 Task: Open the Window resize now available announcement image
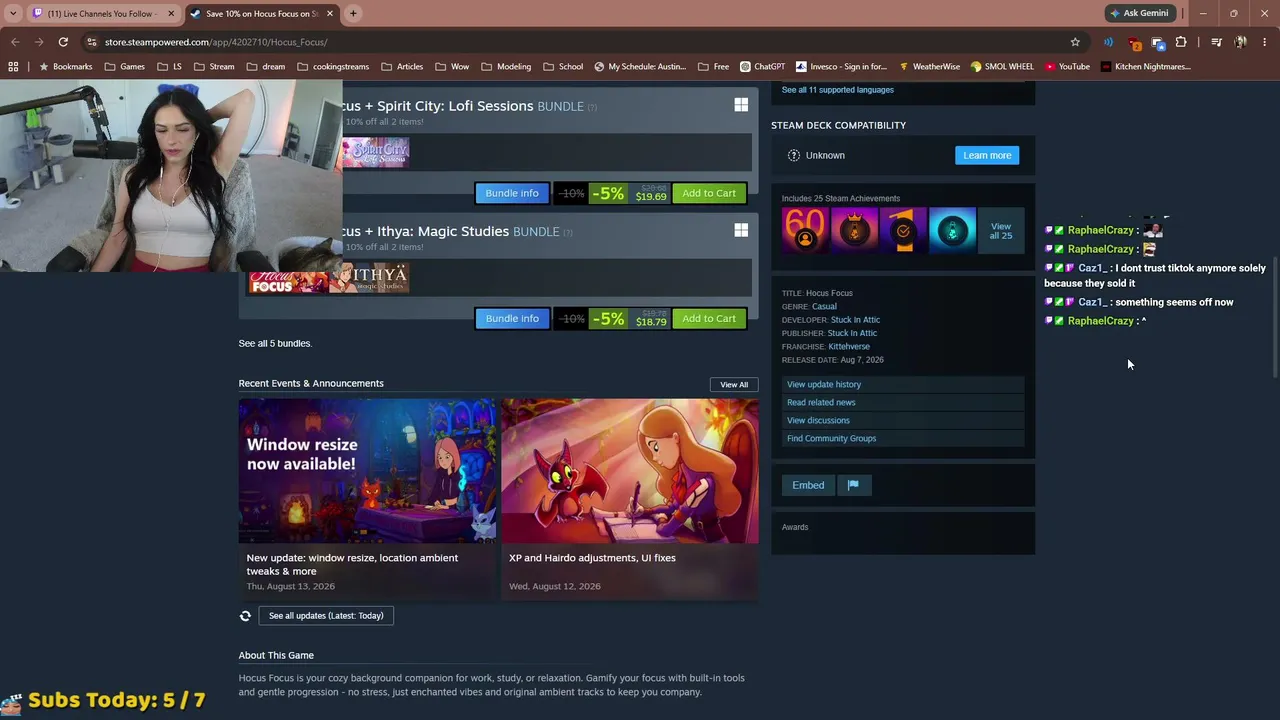click(367, 471)
